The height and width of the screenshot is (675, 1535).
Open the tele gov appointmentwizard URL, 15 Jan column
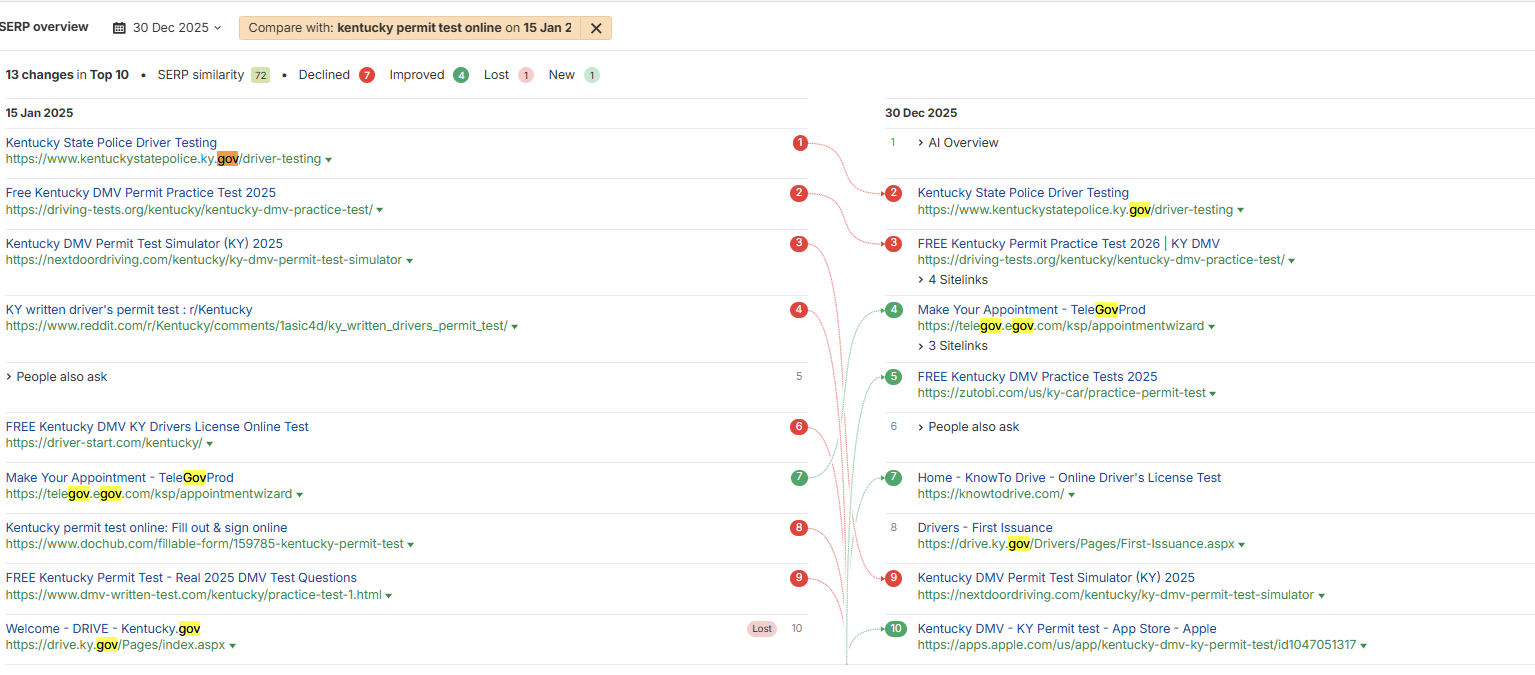coord(149,494)
